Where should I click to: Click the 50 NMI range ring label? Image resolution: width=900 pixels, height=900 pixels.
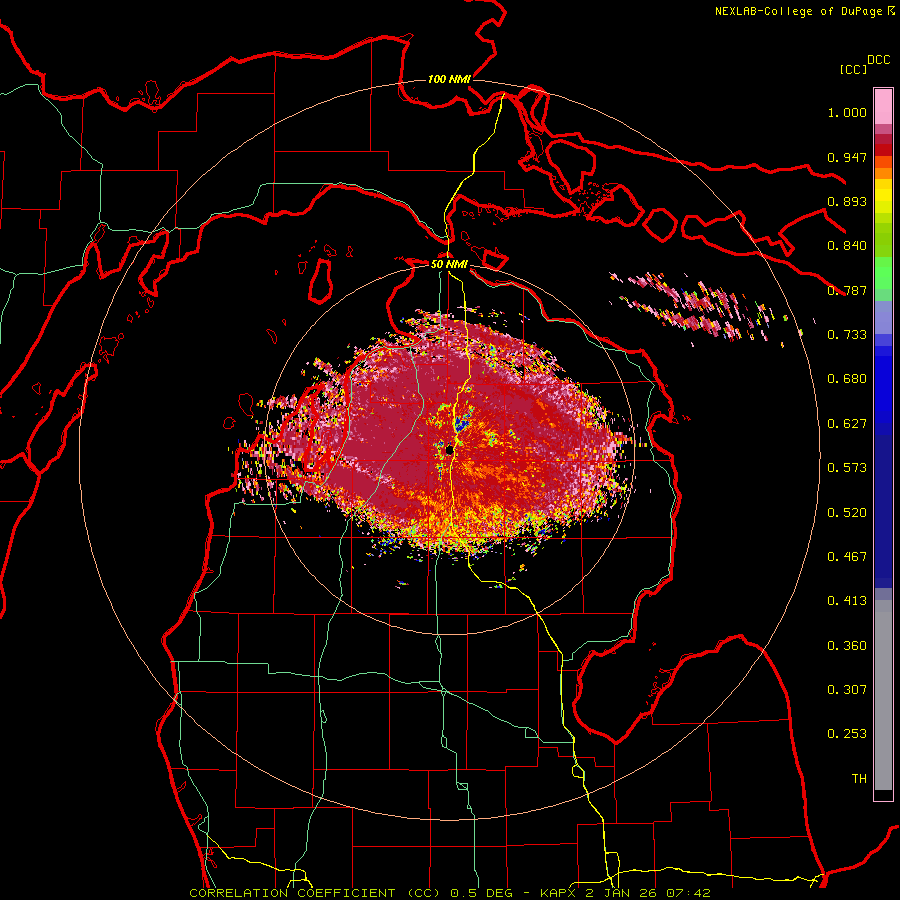click(449, 265)
